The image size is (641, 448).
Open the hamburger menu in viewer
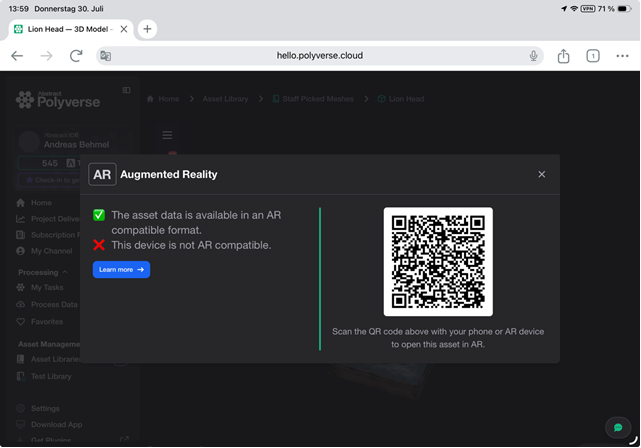pyautogui.click(x=167, y=135)
